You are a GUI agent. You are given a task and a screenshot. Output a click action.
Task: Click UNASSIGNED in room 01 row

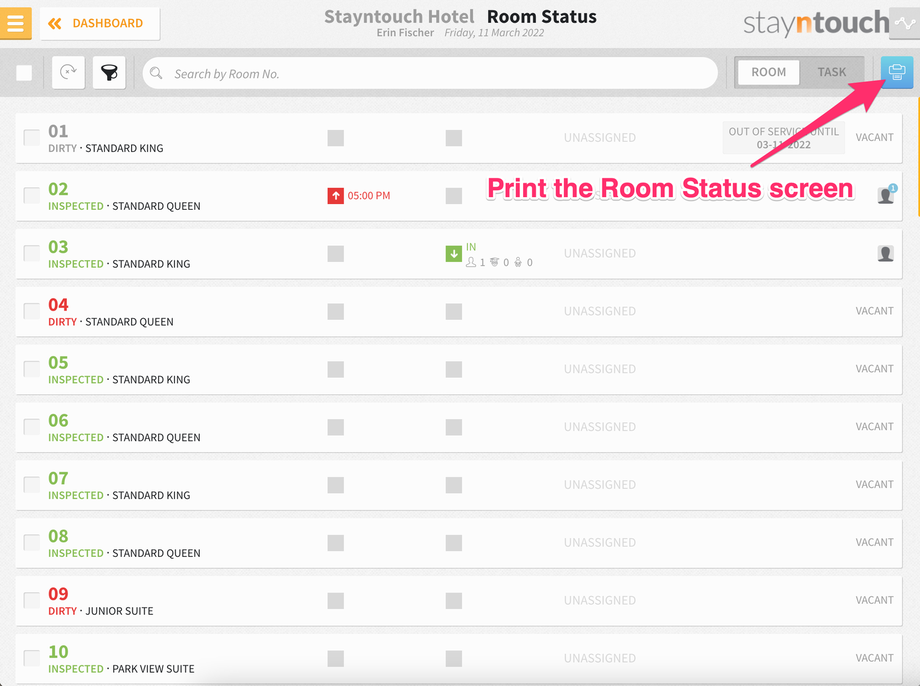click(x=600, y=138)
